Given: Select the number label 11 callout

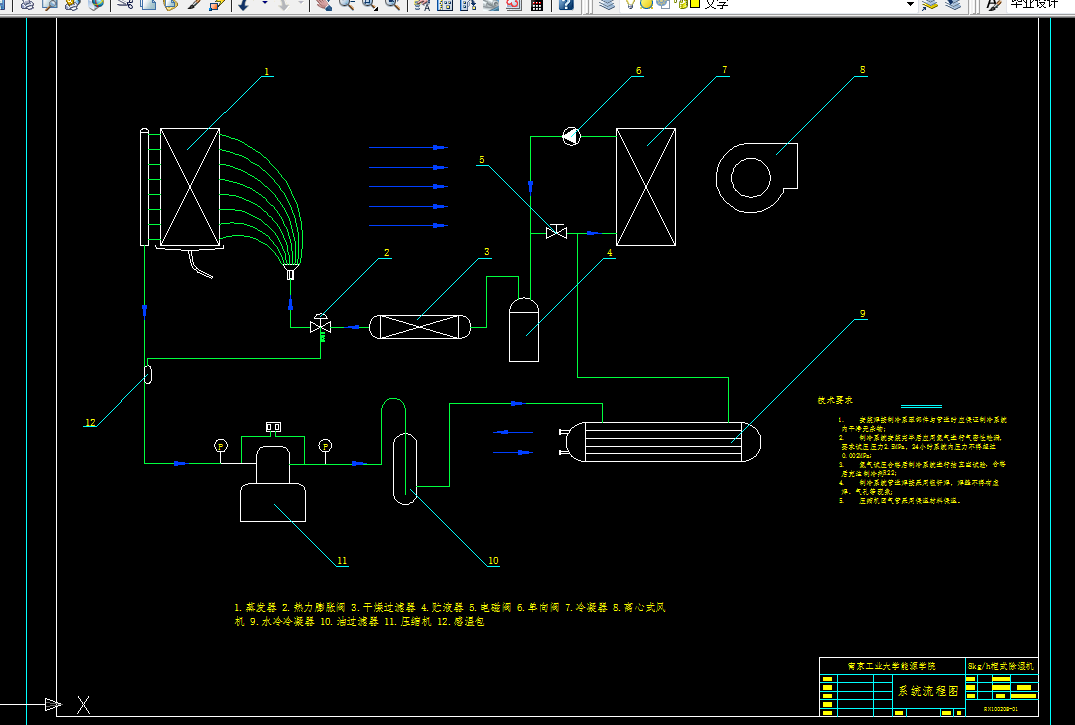Looking at the screenshot, I should pyautogui.click(x=342, y=561).
